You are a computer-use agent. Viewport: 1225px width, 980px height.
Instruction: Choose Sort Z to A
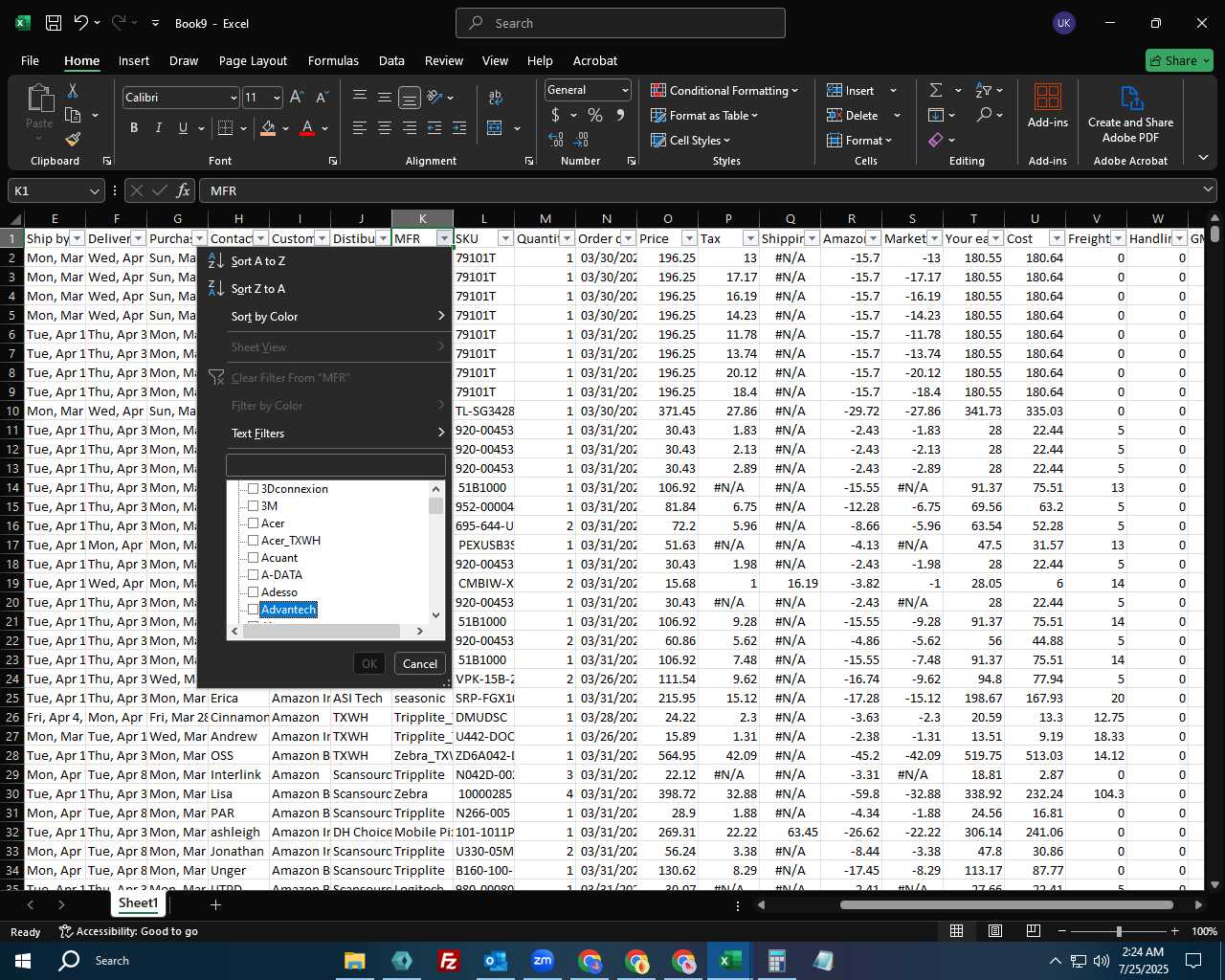[x=326, y=288]
